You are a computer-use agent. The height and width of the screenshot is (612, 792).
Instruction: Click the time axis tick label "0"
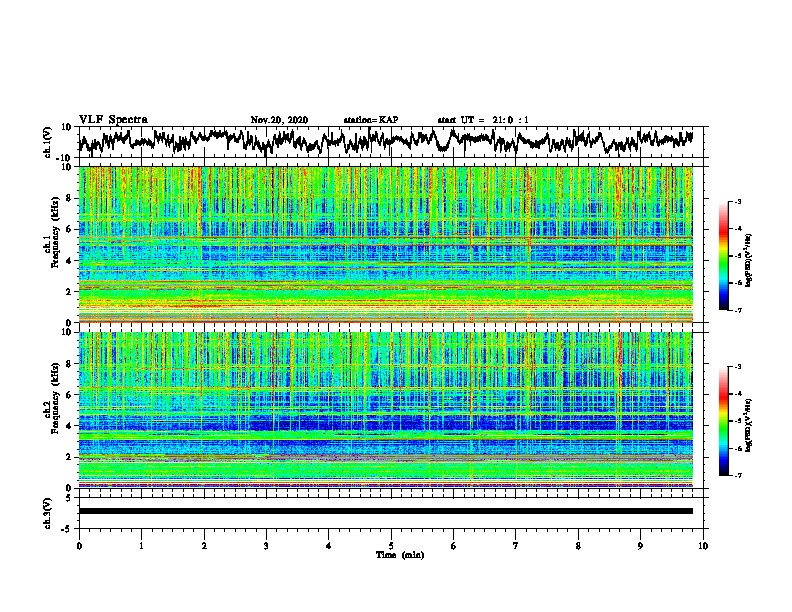pyautogui.click(x=79, y=546)
